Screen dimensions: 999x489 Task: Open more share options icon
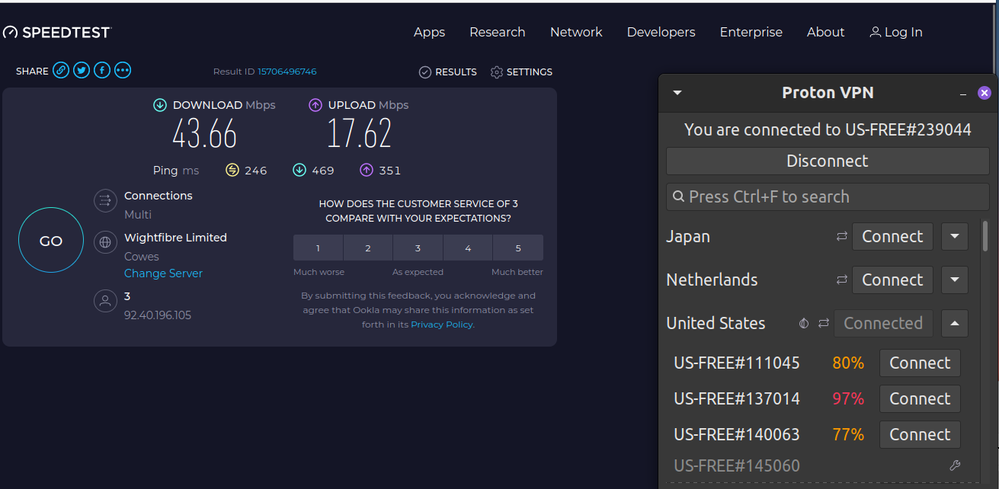click(x=122, y=70)
